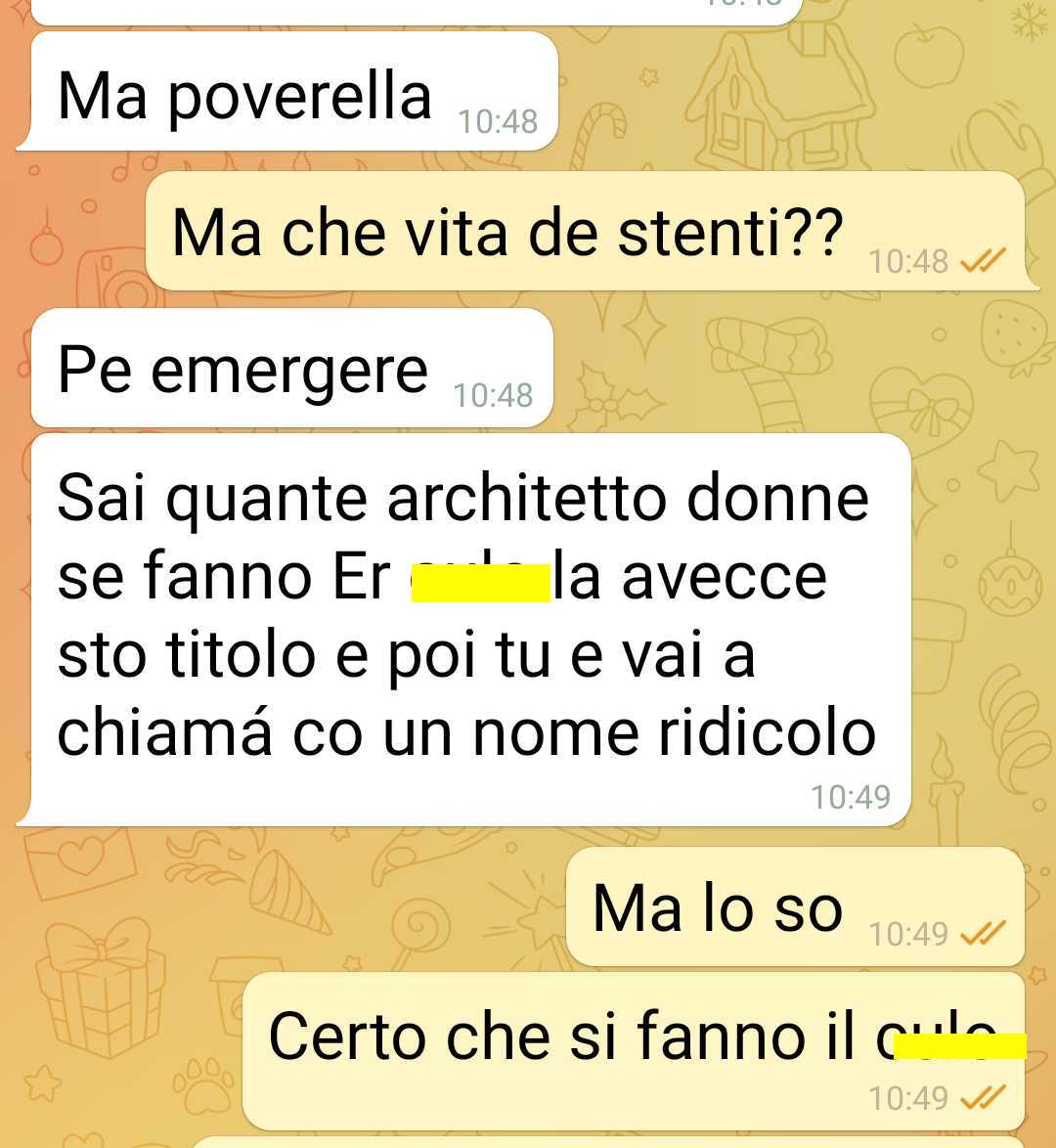Viewport: 1056px width, 1148px height.
Task: Click the double checkmark beside "Ma lo so"
Action: point(983,933)
